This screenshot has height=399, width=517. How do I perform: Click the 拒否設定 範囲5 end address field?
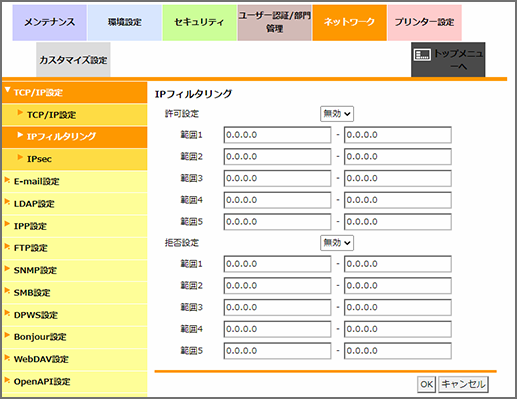click(x=398, y=351)
